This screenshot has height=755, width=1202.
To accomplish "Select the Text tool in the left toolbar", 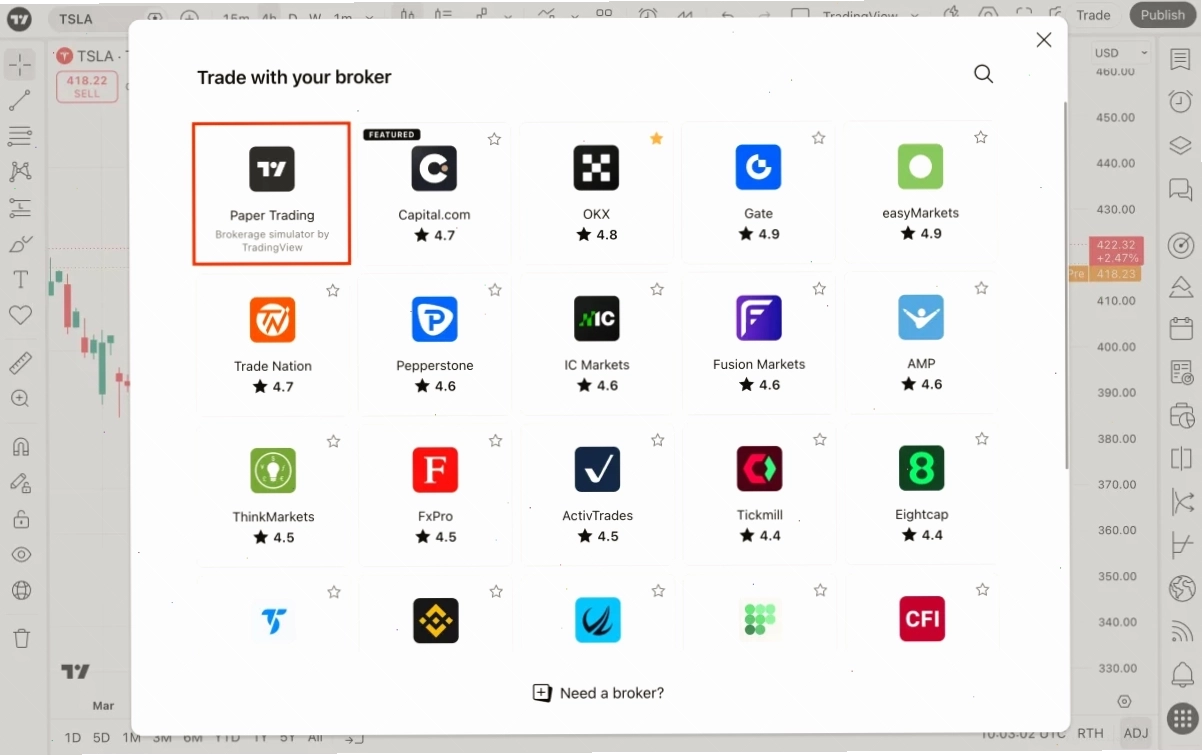I will pyautogui.click(x=20, y=278).
